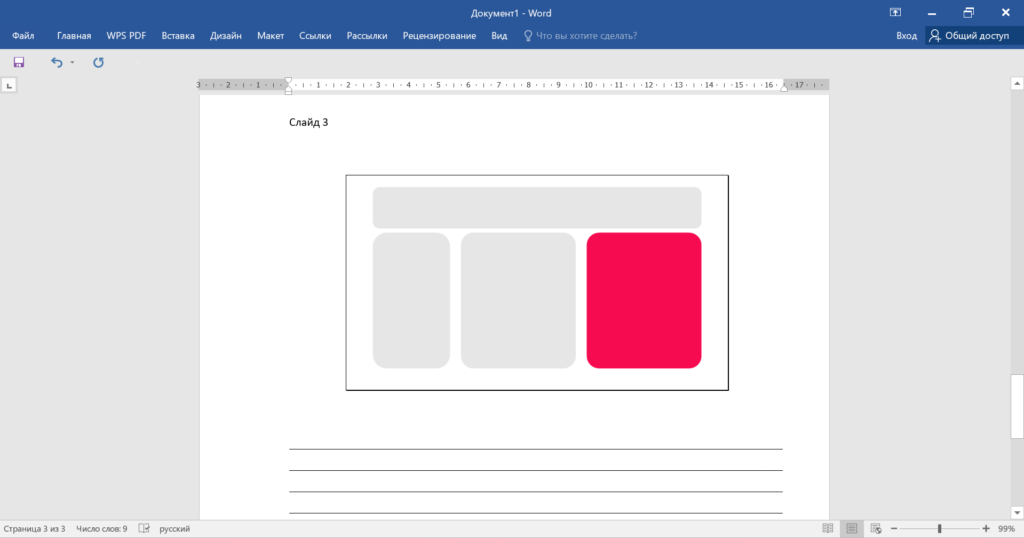1024x538 pixels.
Task: Click the scroll up arrow of vertical scrollbar
Action: [x=1017, y=84]
